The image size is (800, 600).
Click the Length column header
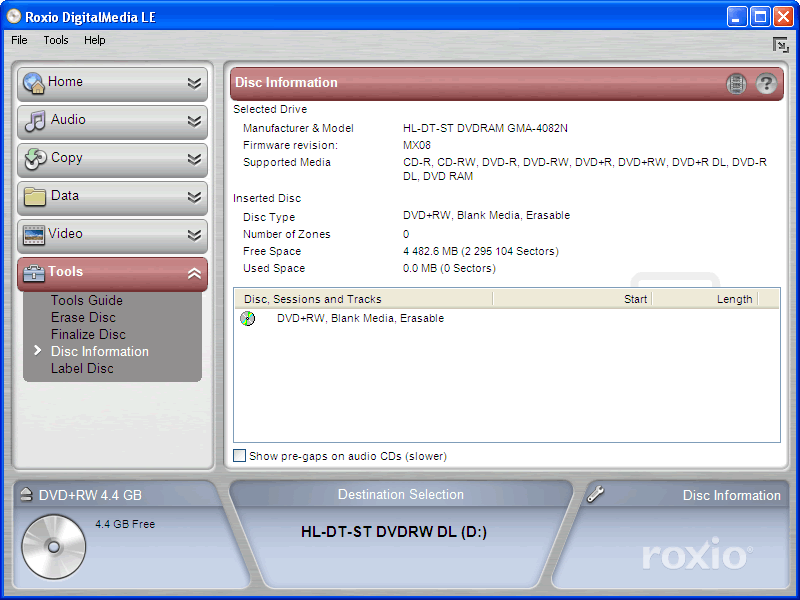(705, 299)
